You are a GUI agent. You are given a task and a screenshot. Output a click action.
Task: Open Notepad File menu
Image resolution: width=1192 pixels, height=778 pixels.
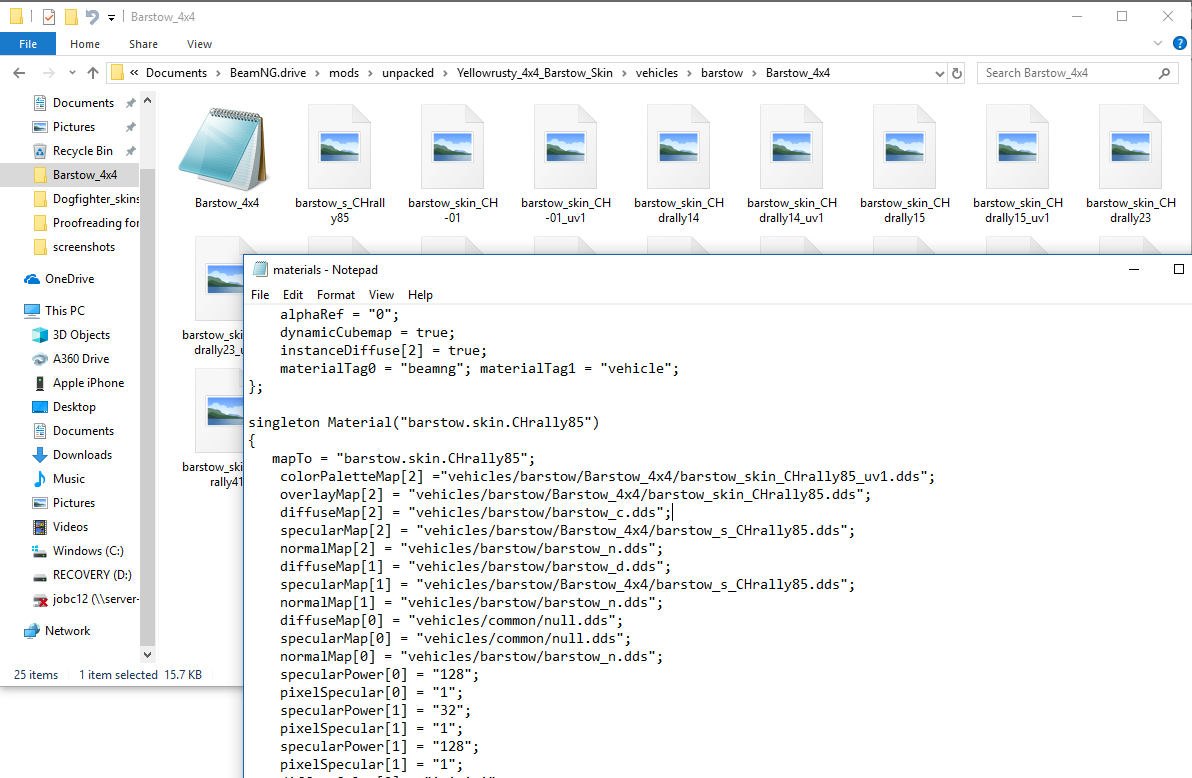pos(260,295)
